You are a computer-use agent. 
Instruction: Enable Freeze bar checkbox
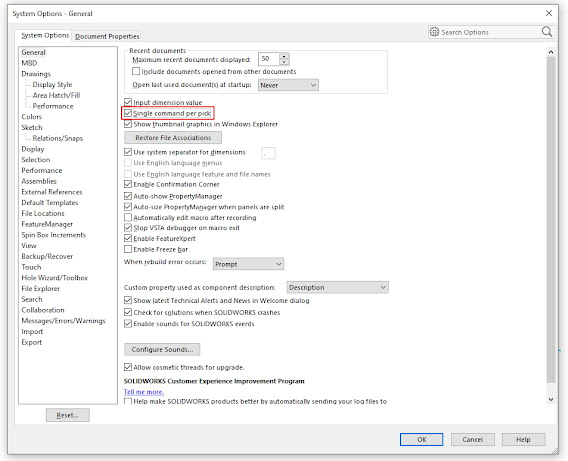point(128,249)
